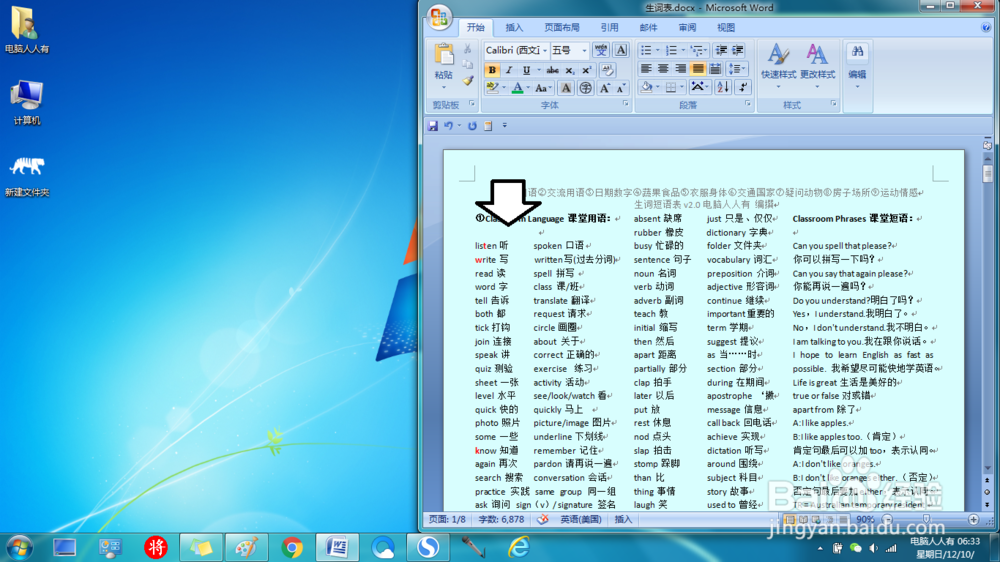Screen dimensions: 1000x562
Task: Open the bullets list dropdown arrow
Action: pos(657,50)
